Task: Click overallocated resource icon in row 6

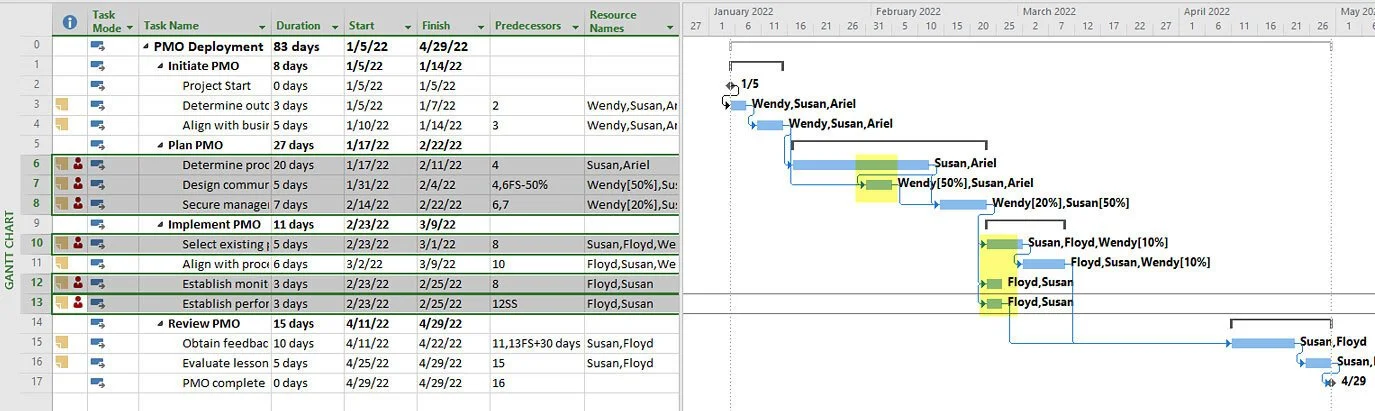Action: point(78,164)
